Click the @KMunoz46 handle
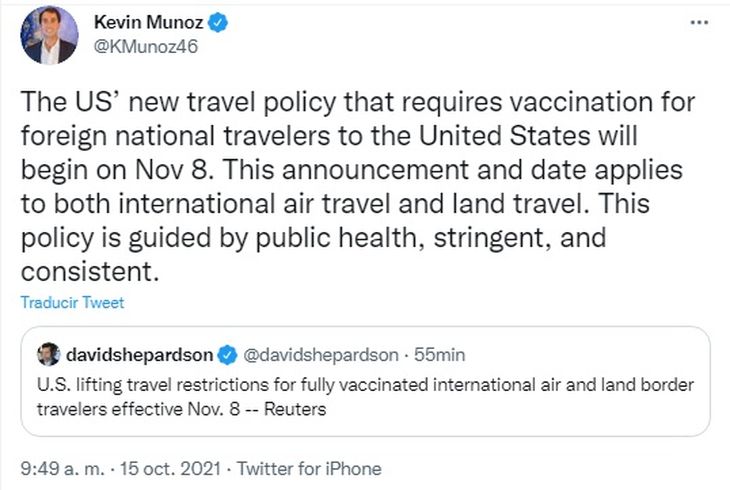 tap(137, 46)
